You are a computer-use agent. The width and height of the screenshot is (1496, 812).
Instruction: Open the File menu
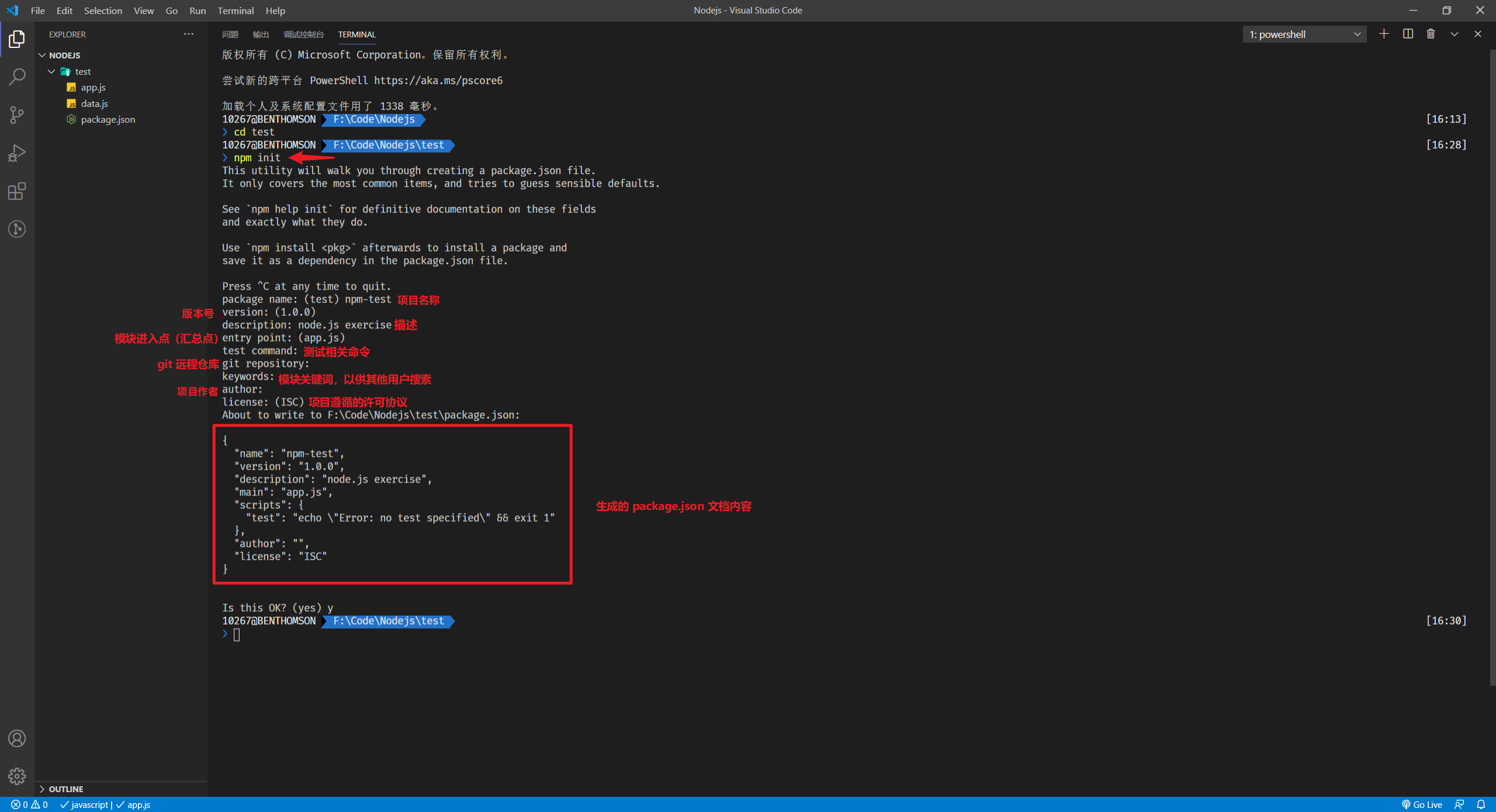(37, 11)
